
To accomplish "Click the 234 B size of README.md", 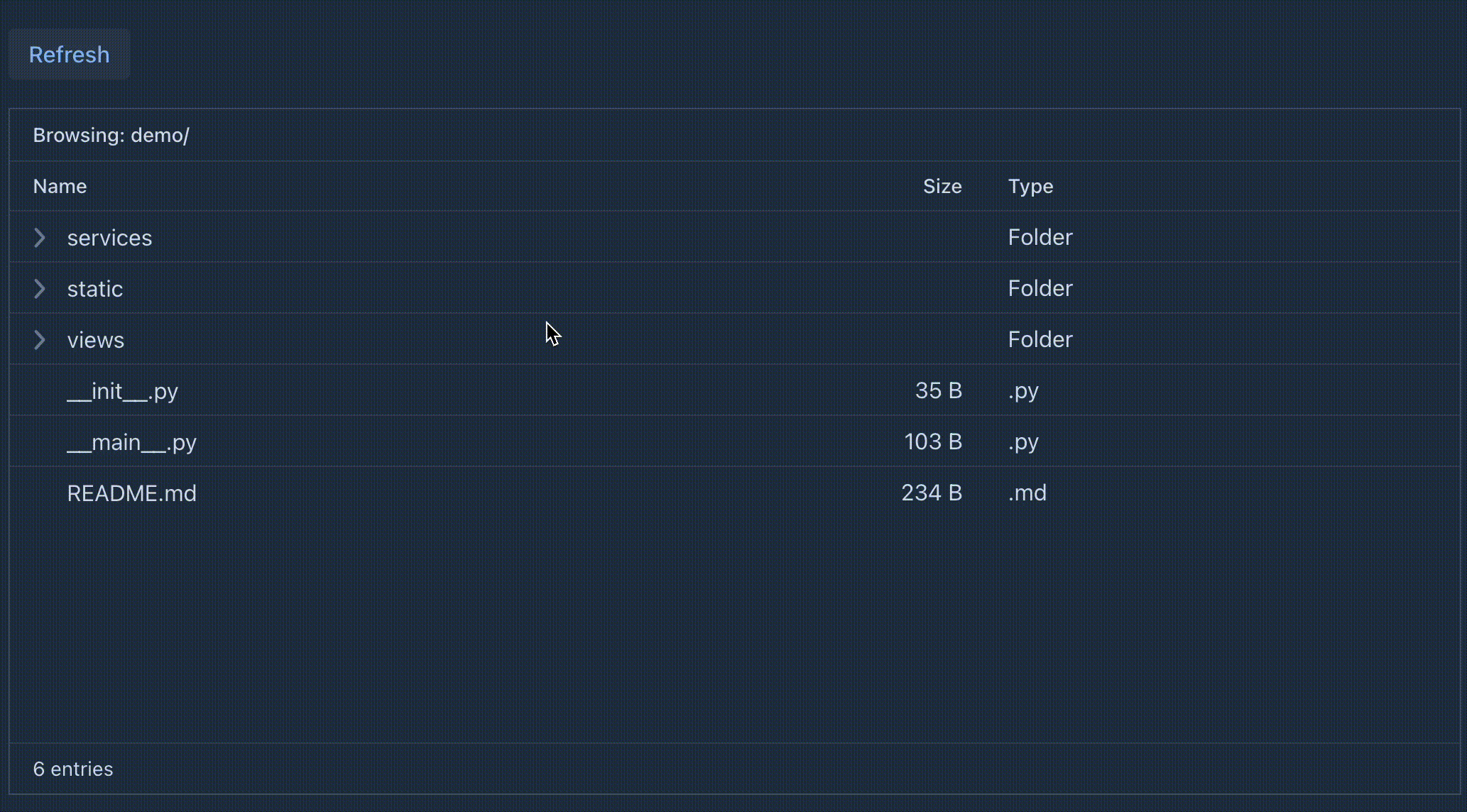I will [931, 493].
